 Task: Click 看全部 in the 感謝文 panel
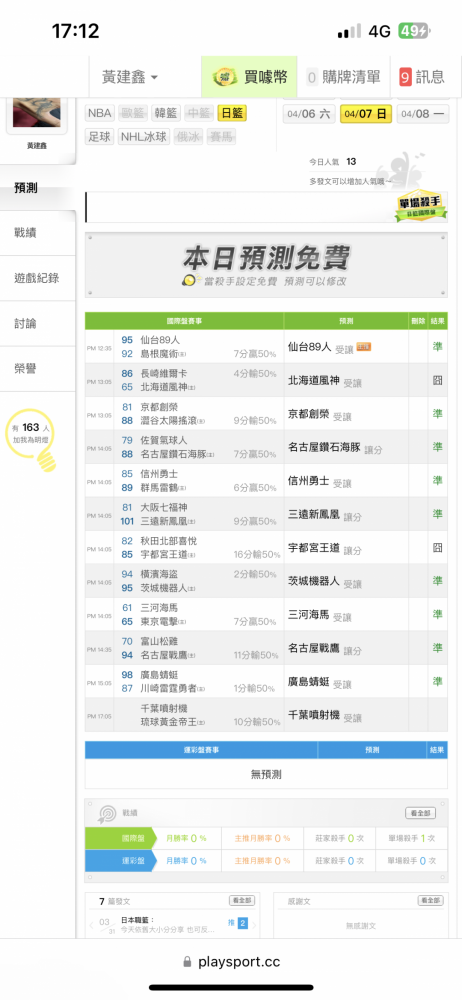click(x=430, y=901)
